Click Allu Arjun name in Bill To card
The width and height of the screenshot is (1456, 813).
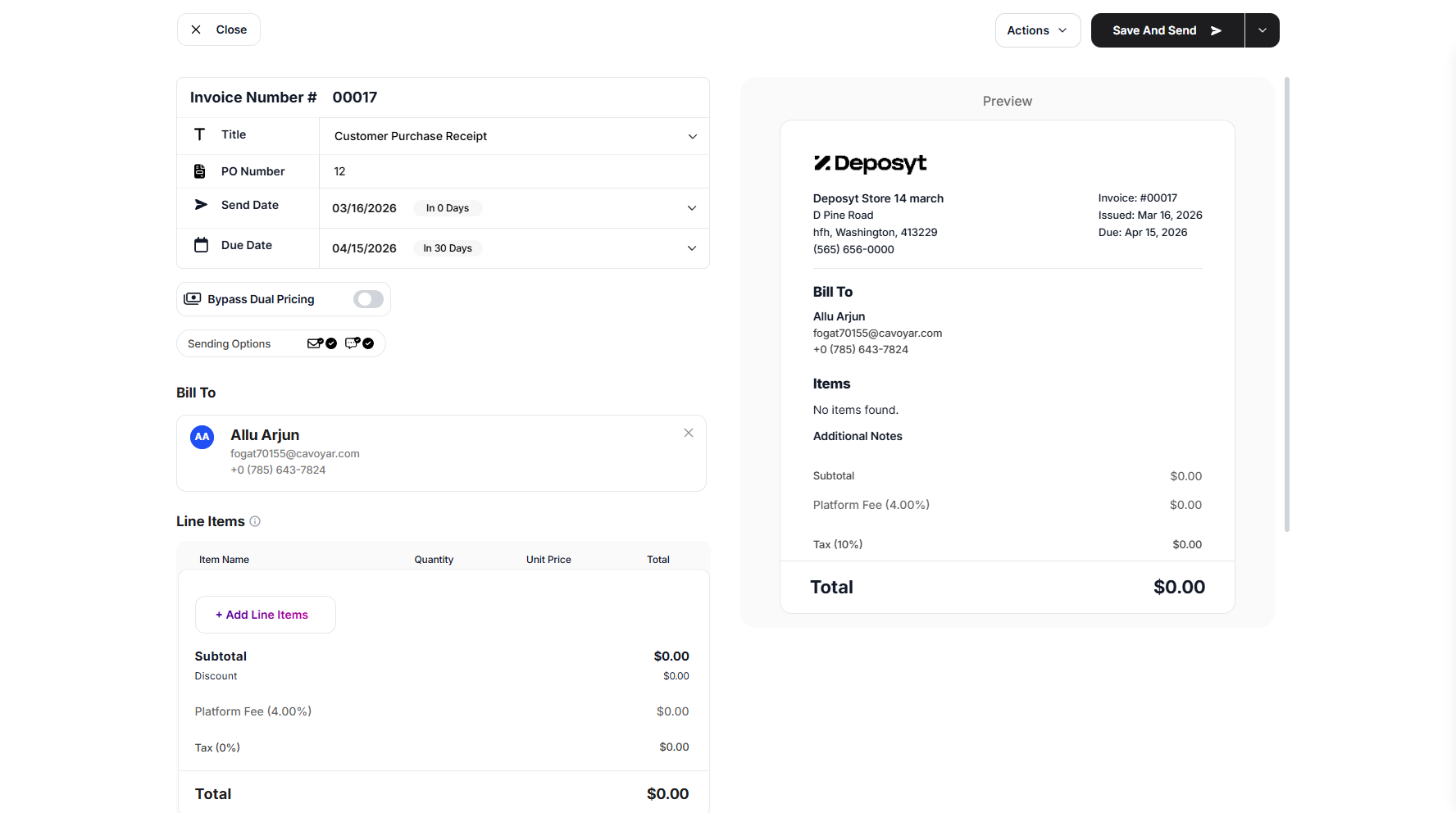(265, 435)
